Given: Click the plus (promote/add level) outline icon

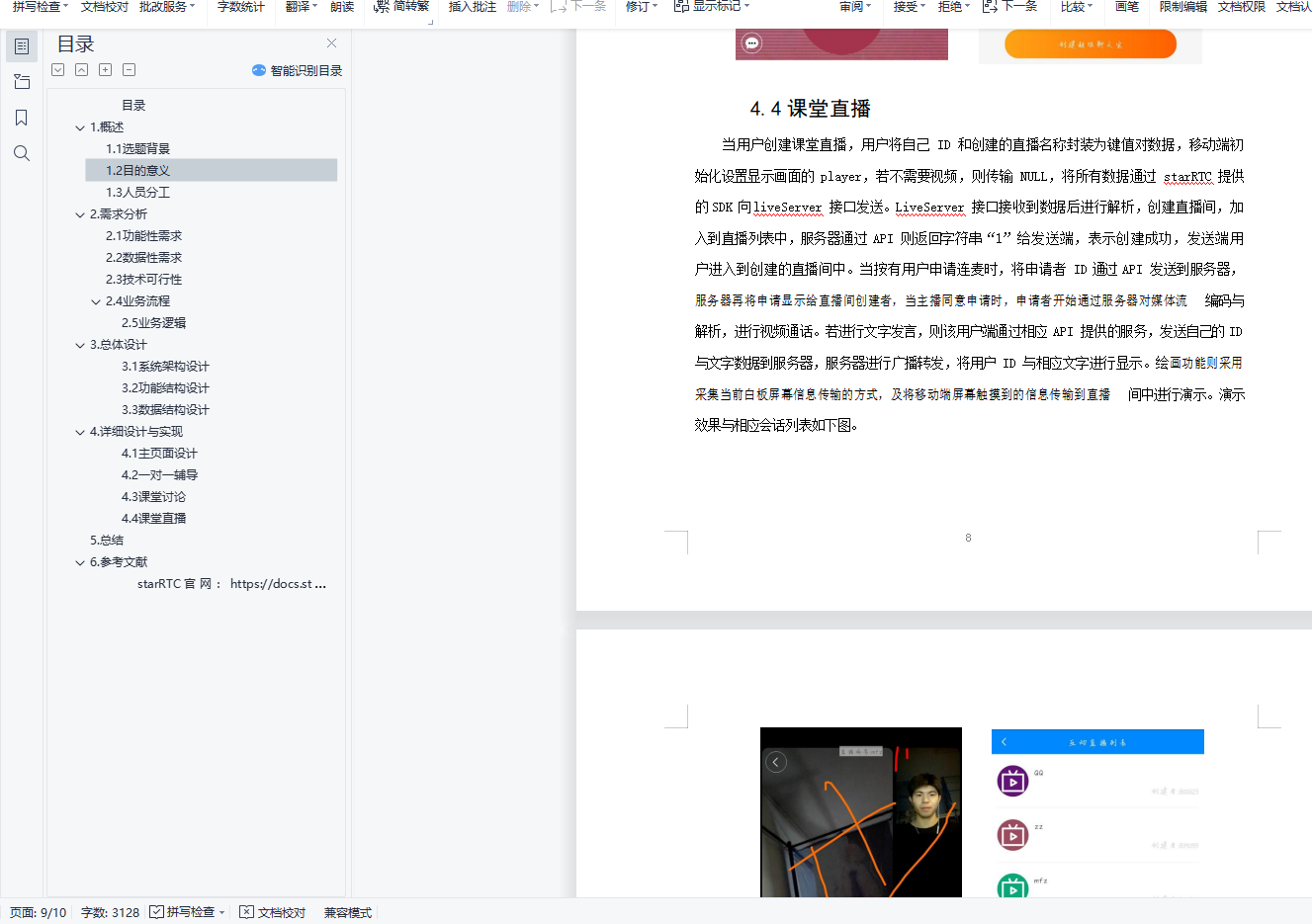Looking at the screenshot, I should click(105, 70).
